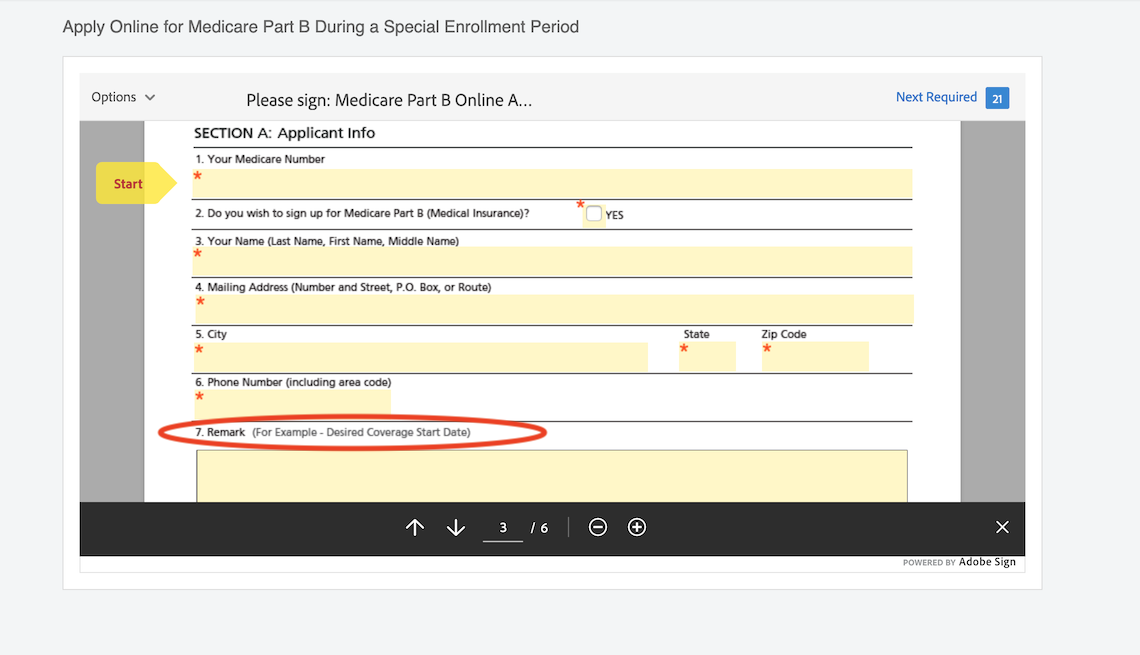Click the down arrow to go to next page
The height and width of the screenshot is (655, 1140).
coord(455,527)
